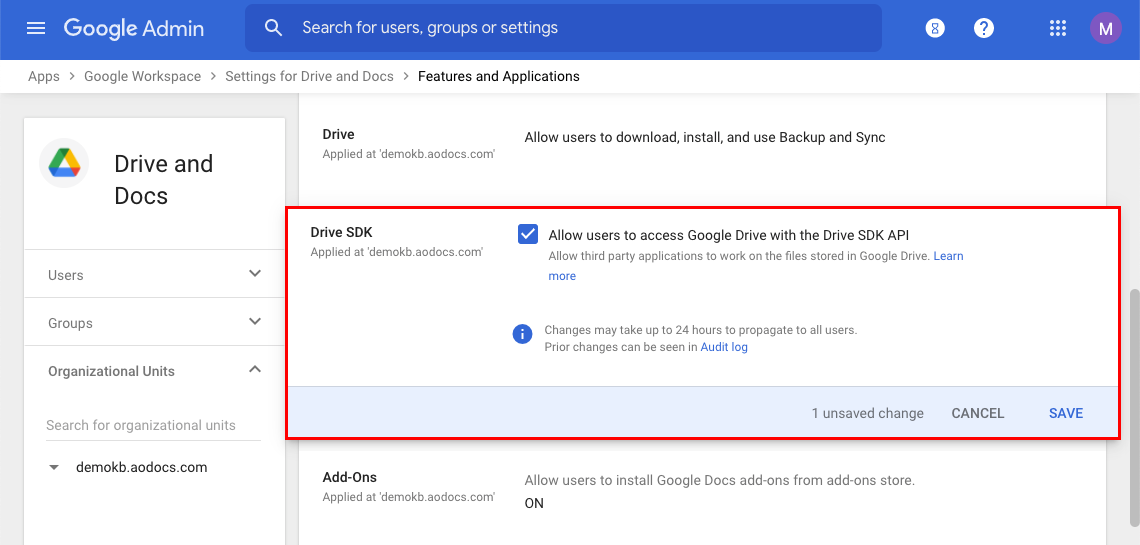This screenshot has height=545, width=1140.
Task: Open the Google apps grid
Action: [x=1058, y=28]
